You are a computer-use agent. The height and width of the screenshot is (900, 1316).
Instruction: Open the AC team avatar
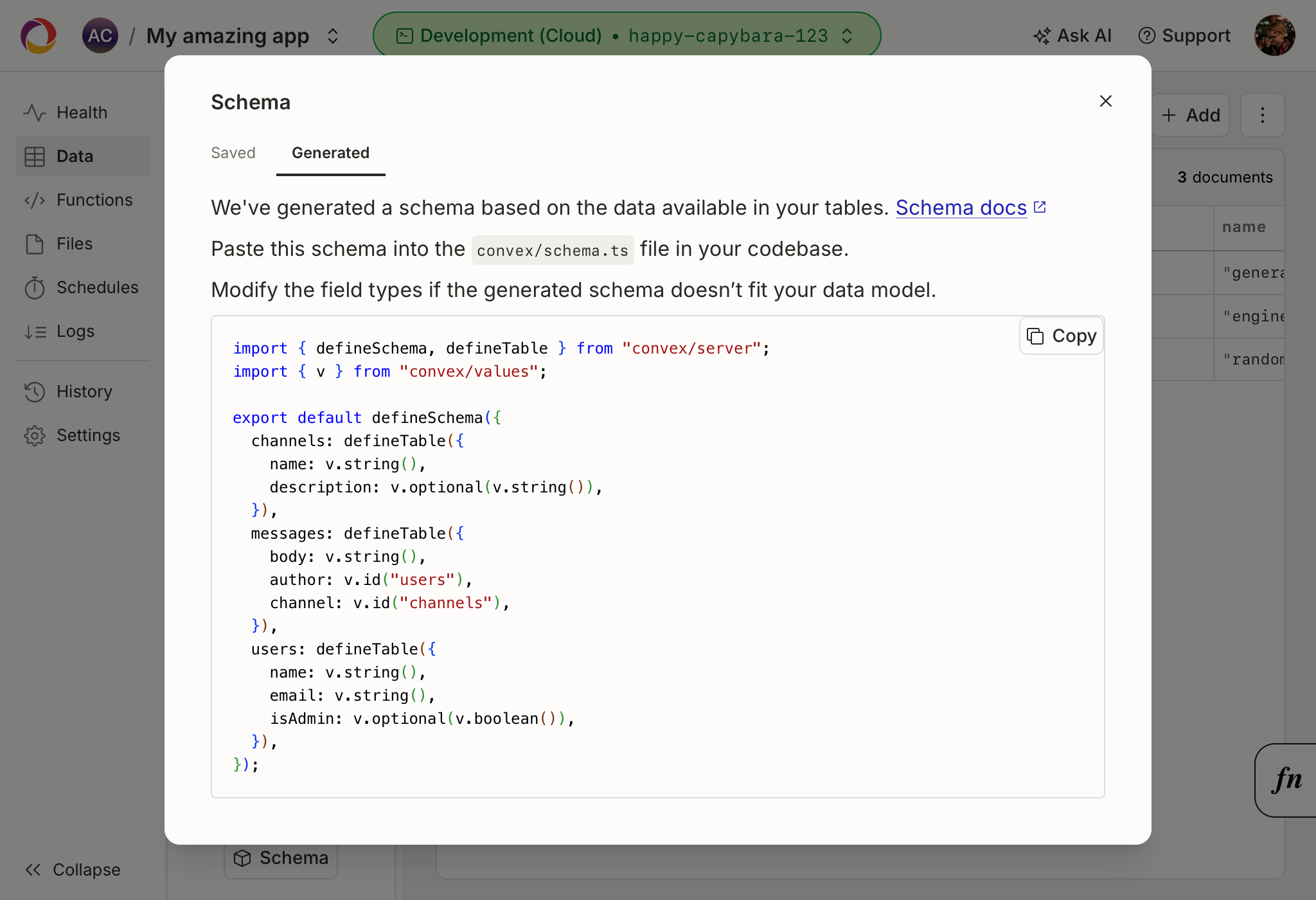coord(100,35)
